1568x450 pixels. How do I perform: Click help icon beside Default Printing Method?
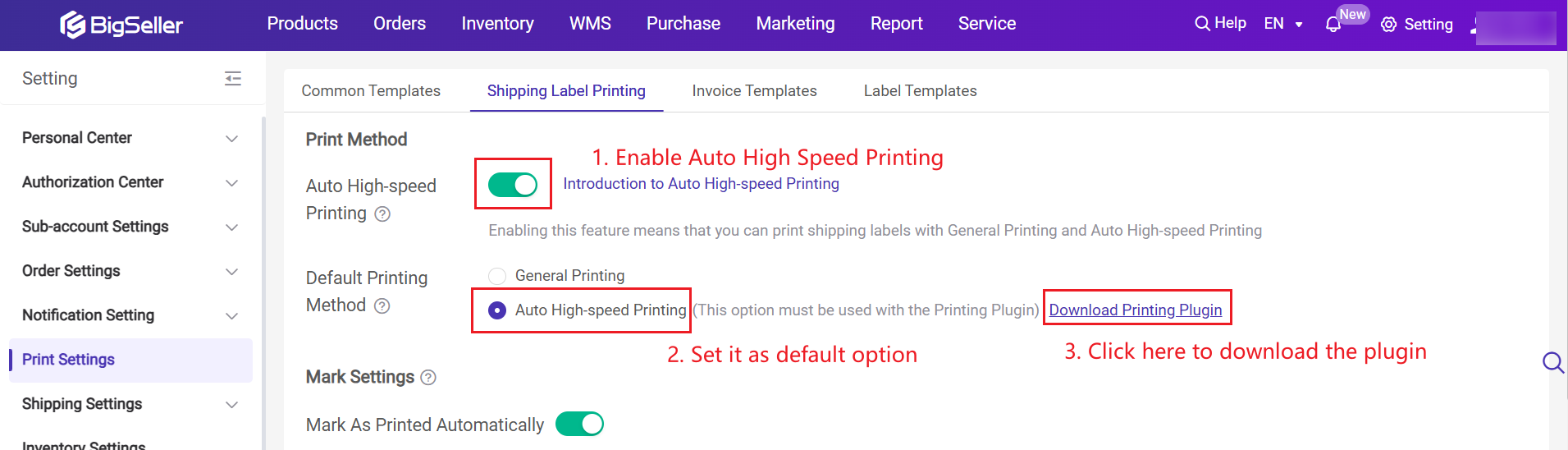(x=382, y=306)
